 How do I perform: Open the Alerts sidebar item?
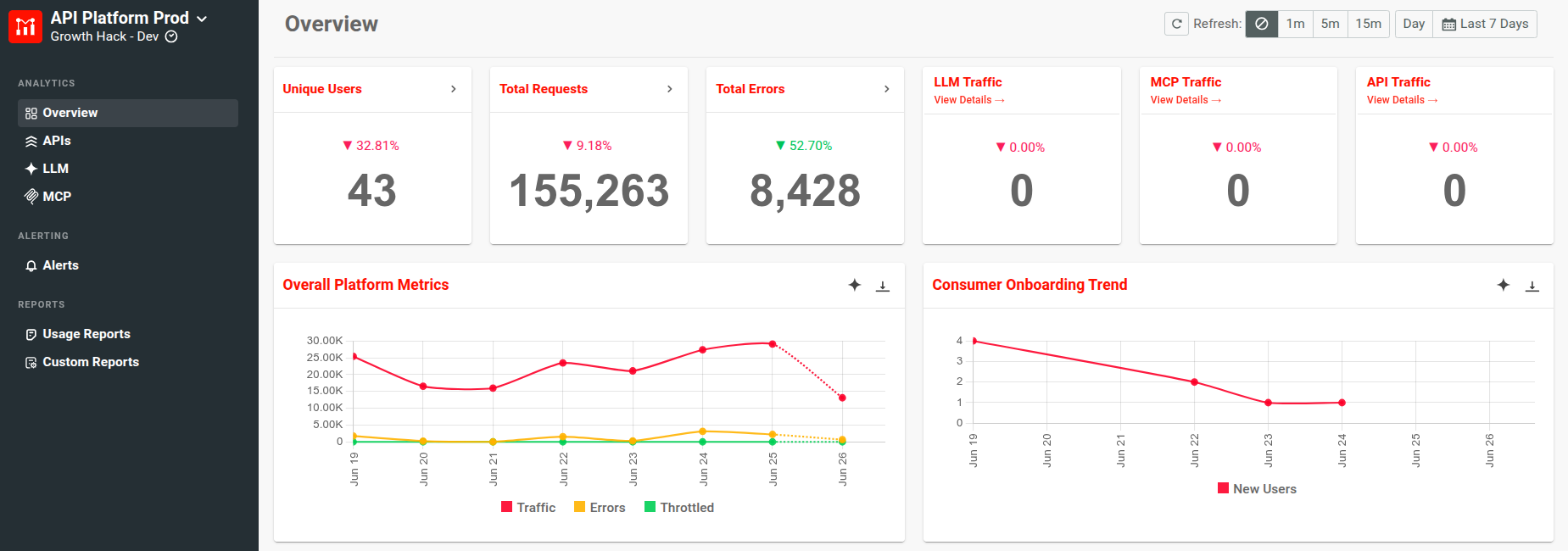pyautogui.click(x=128, y=265)
